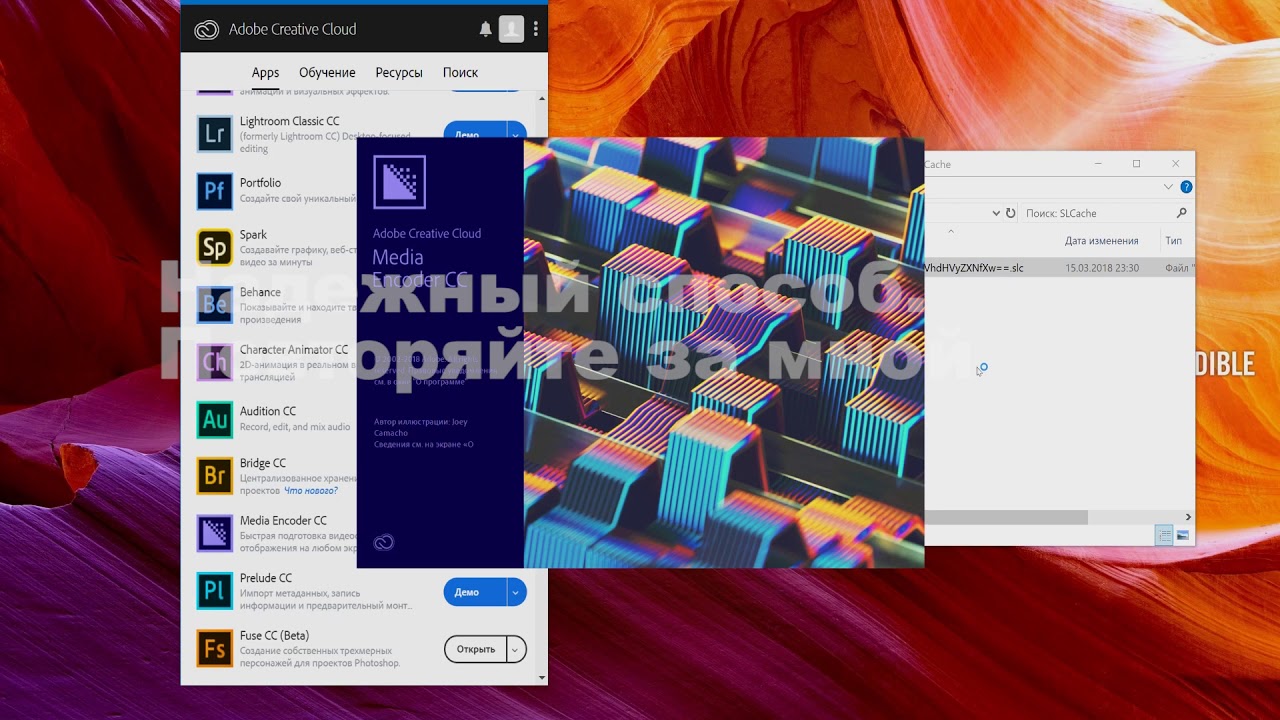The width and height of the screenshot is (1280, 720).
Task: Click the date 15.03.2018 23:30 cell
Action: coord(1101,268)
